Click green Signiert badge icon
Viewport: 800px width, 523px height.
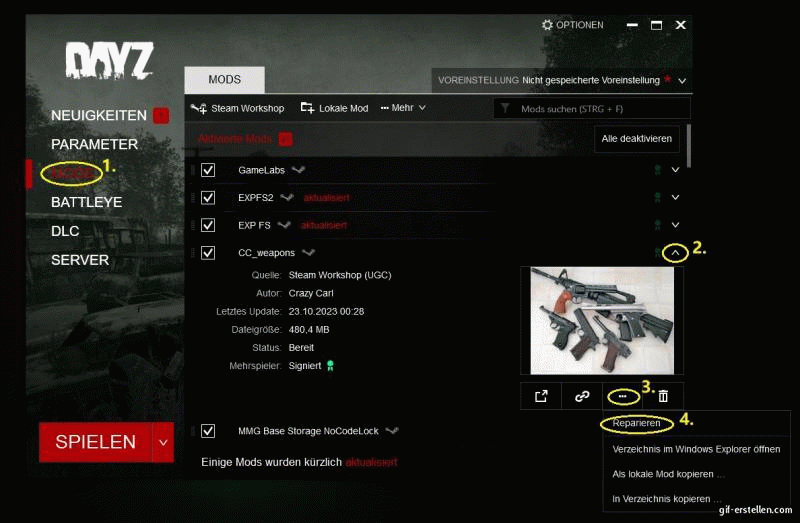tap(330, 366)
